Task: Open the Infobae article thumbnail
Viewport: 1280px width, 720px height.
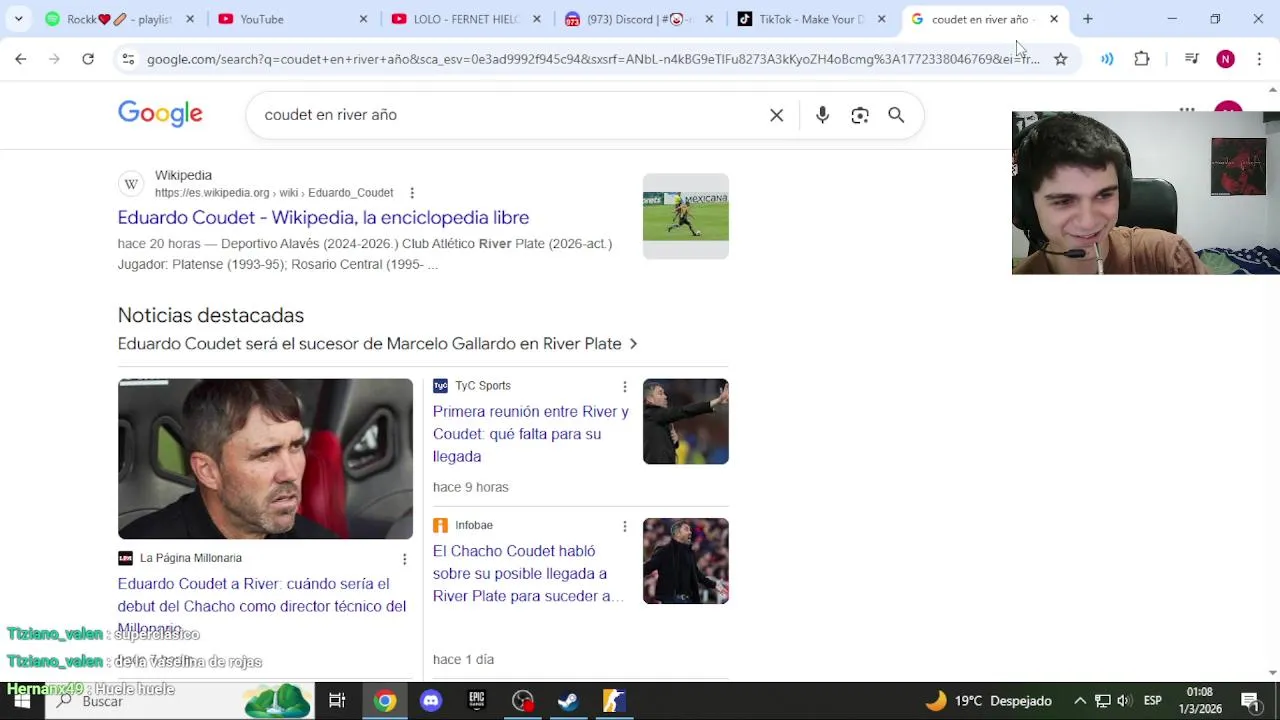Action: click(x=685, y=561)
